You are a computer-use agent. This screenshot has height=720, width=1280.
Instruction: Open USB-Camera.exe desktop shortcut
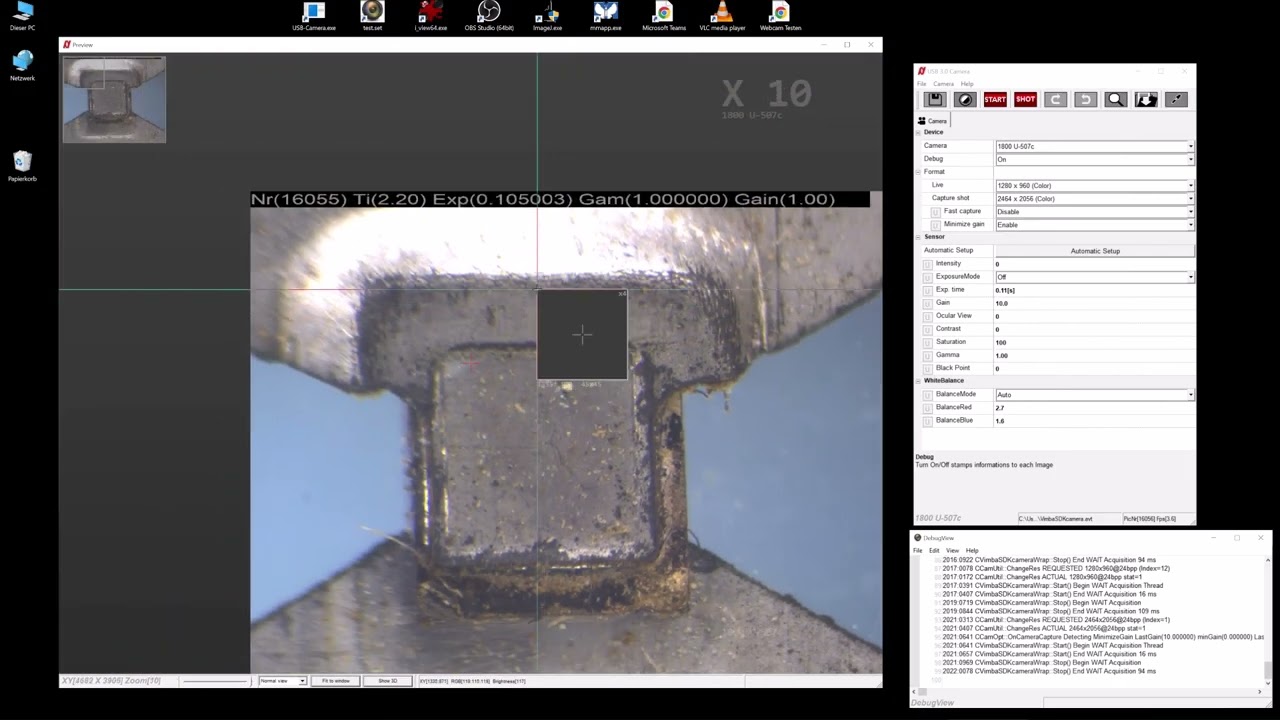point(314,17)
